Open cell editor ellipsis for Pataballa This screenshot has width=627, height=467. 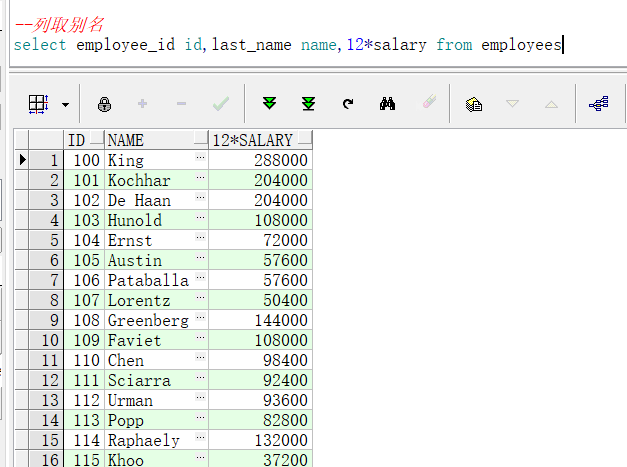coord(201,277)
